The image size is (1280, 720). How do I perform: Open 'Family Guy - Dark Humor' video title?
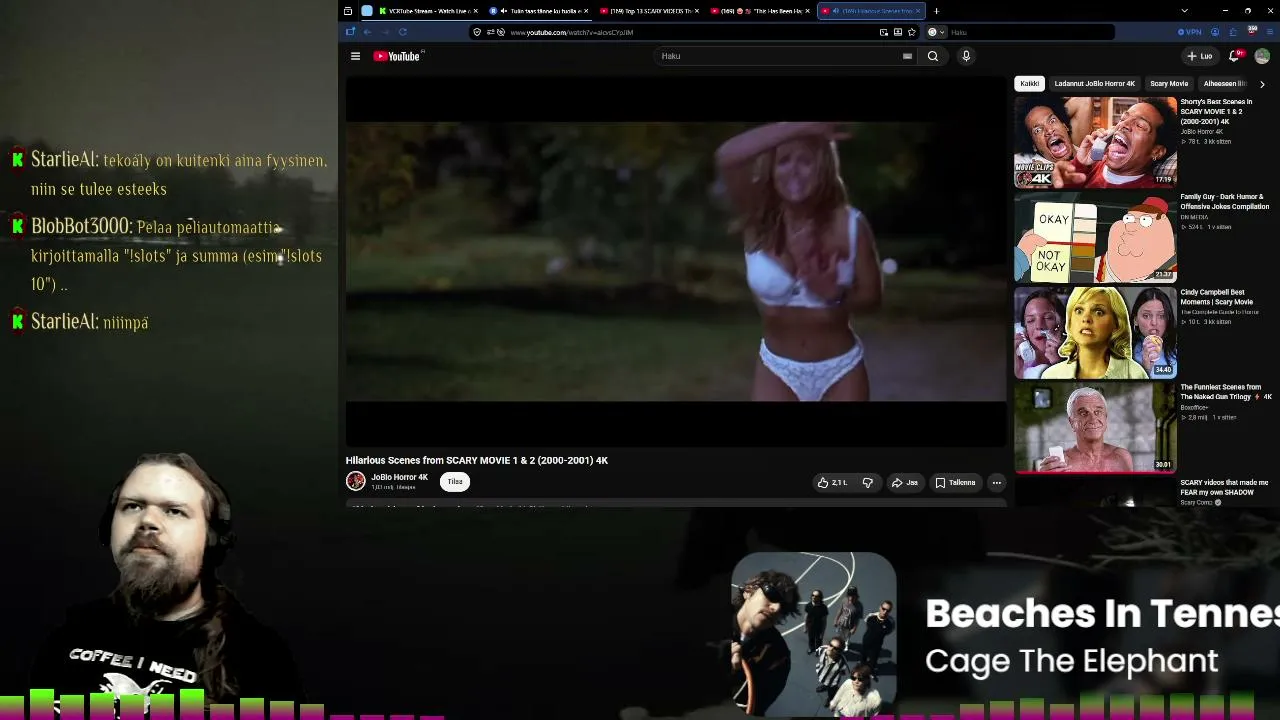[x=1224, y=201]
